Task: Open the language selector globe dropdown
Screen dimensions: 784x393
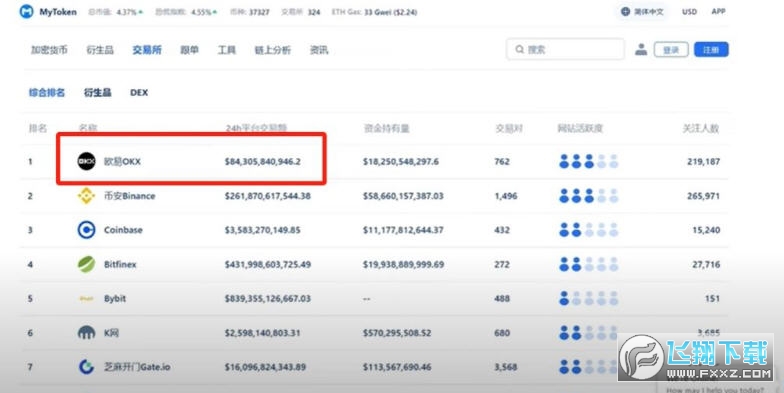Action: pos(642,12)
